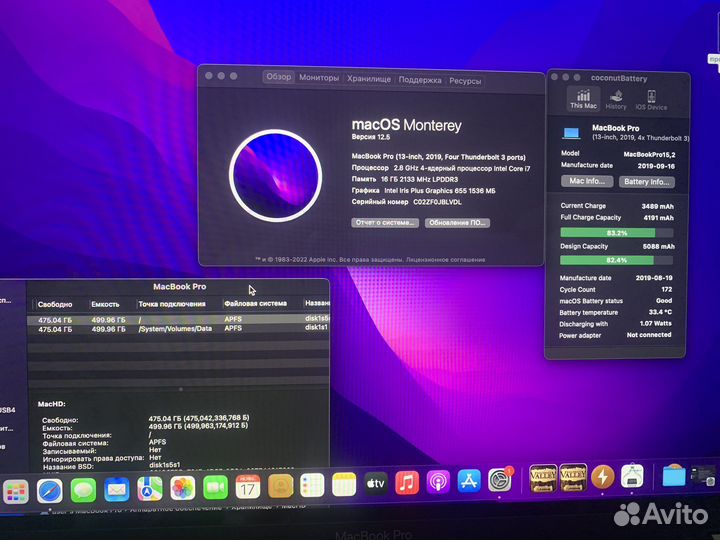
Task: Click the 16 ГБ 2133 MHz LPDDR3 memory text
Action: (x=419, y=180)
